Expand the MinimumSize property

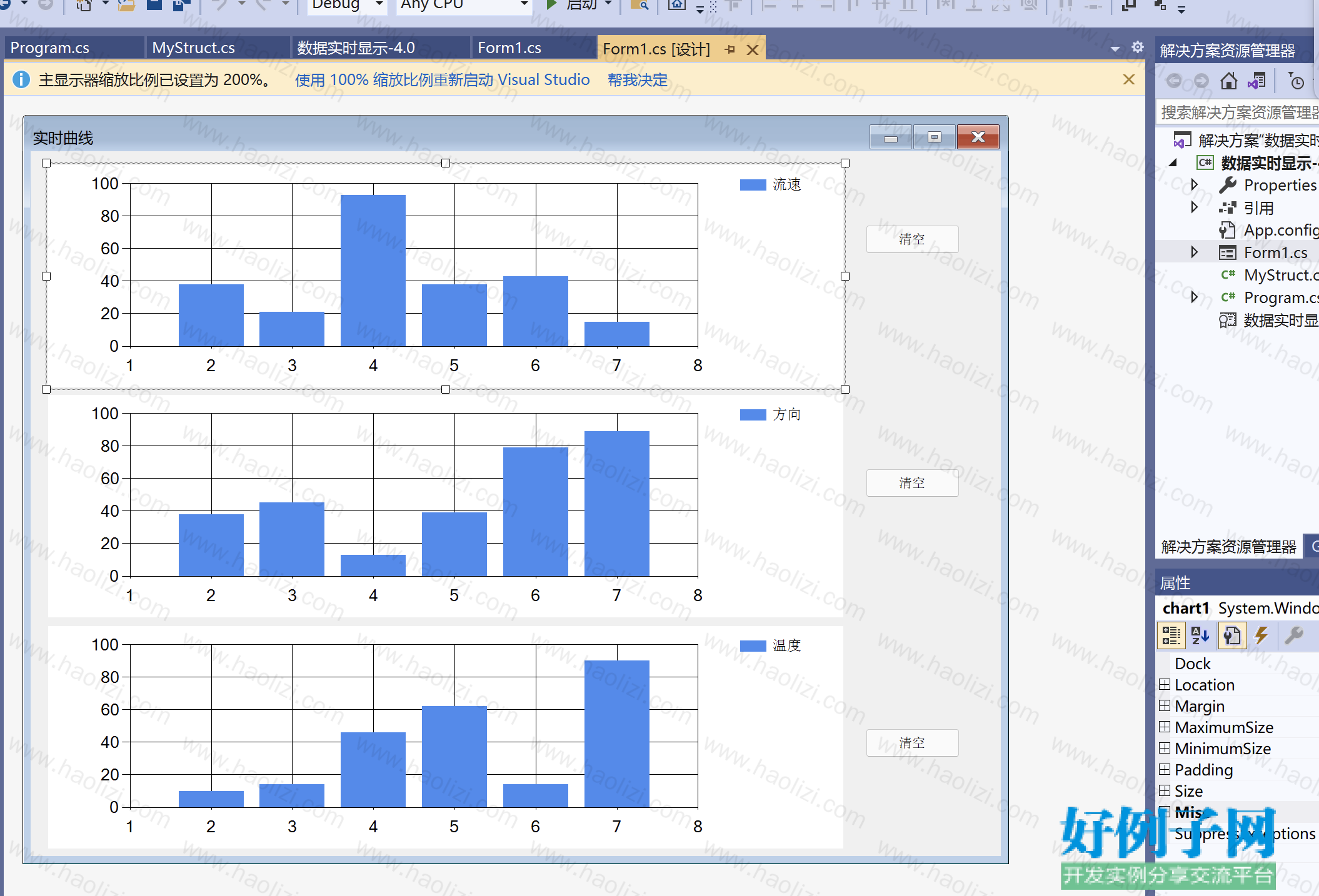click(1164, 749)
